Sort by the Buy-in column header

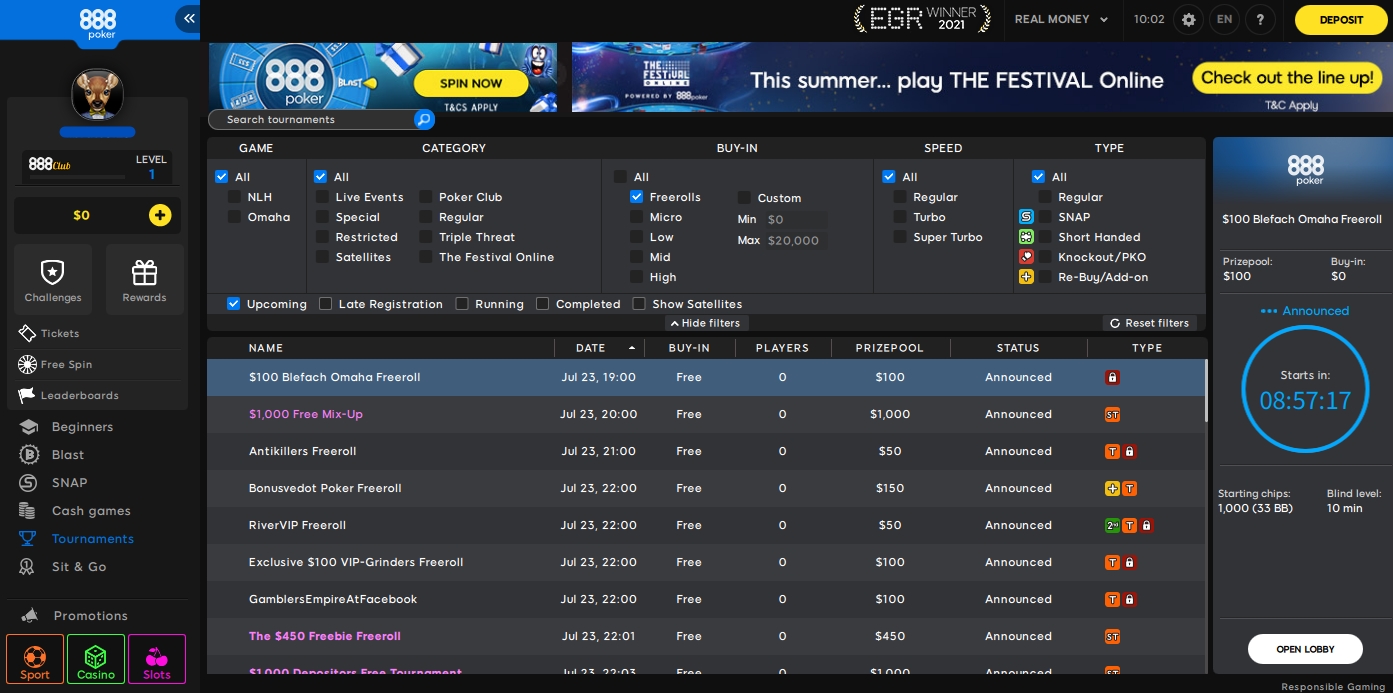pos(689,348)
